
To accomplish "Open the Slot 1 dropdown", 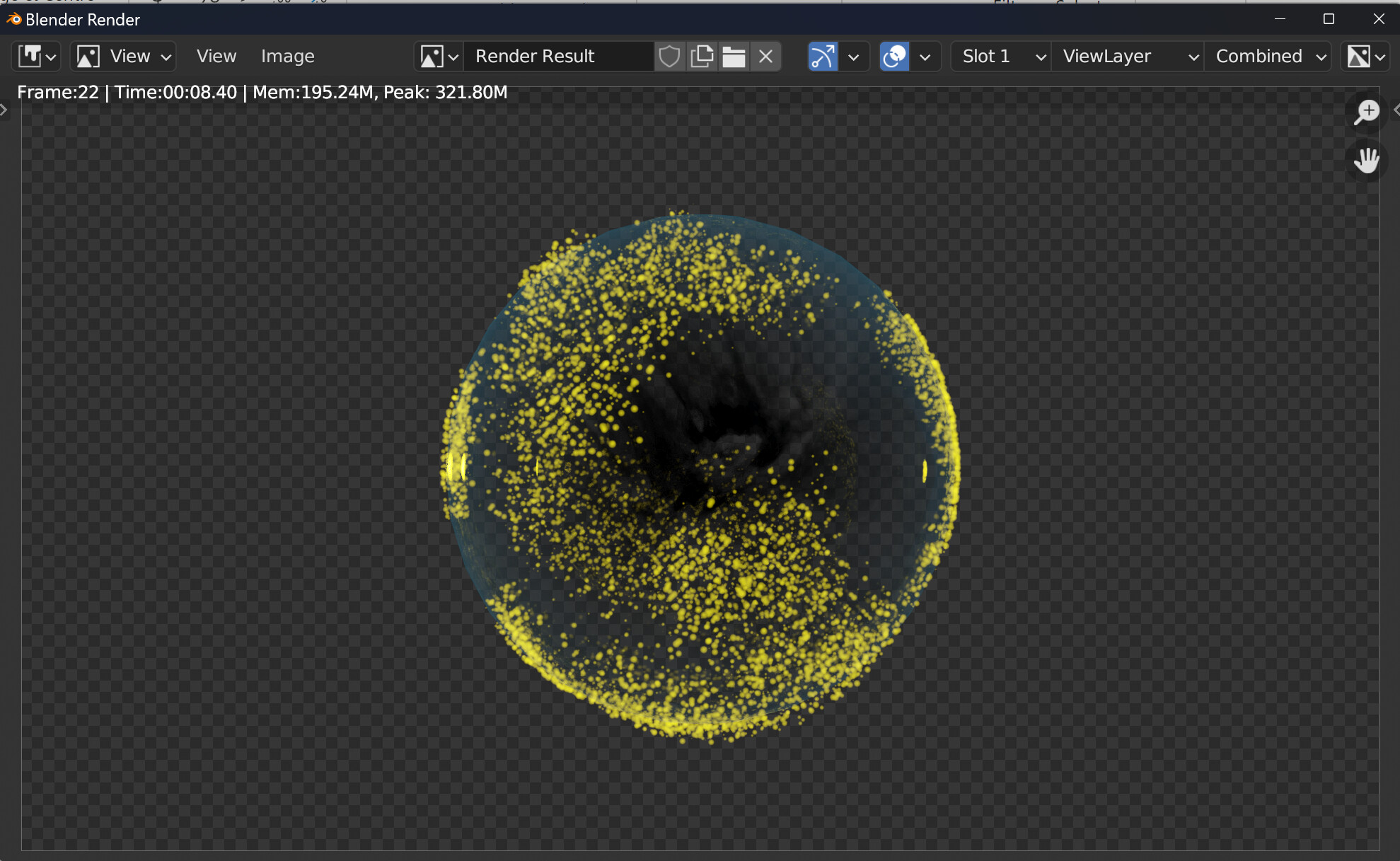I will coord(1000,56).
